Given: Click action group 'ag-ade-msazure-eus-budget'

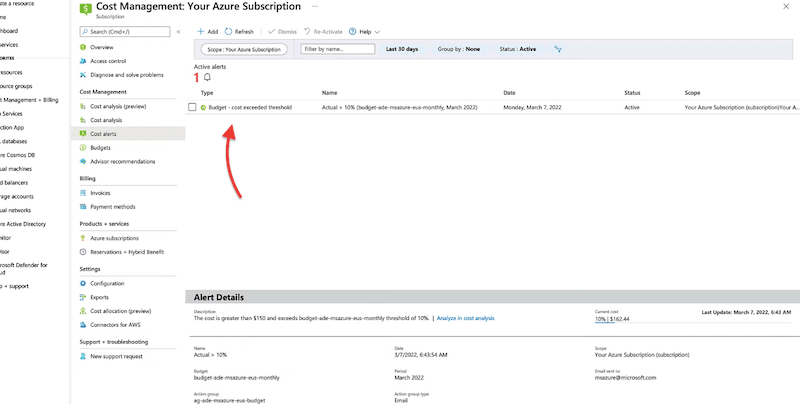Looking at the screenshot, I should point(230,401).
